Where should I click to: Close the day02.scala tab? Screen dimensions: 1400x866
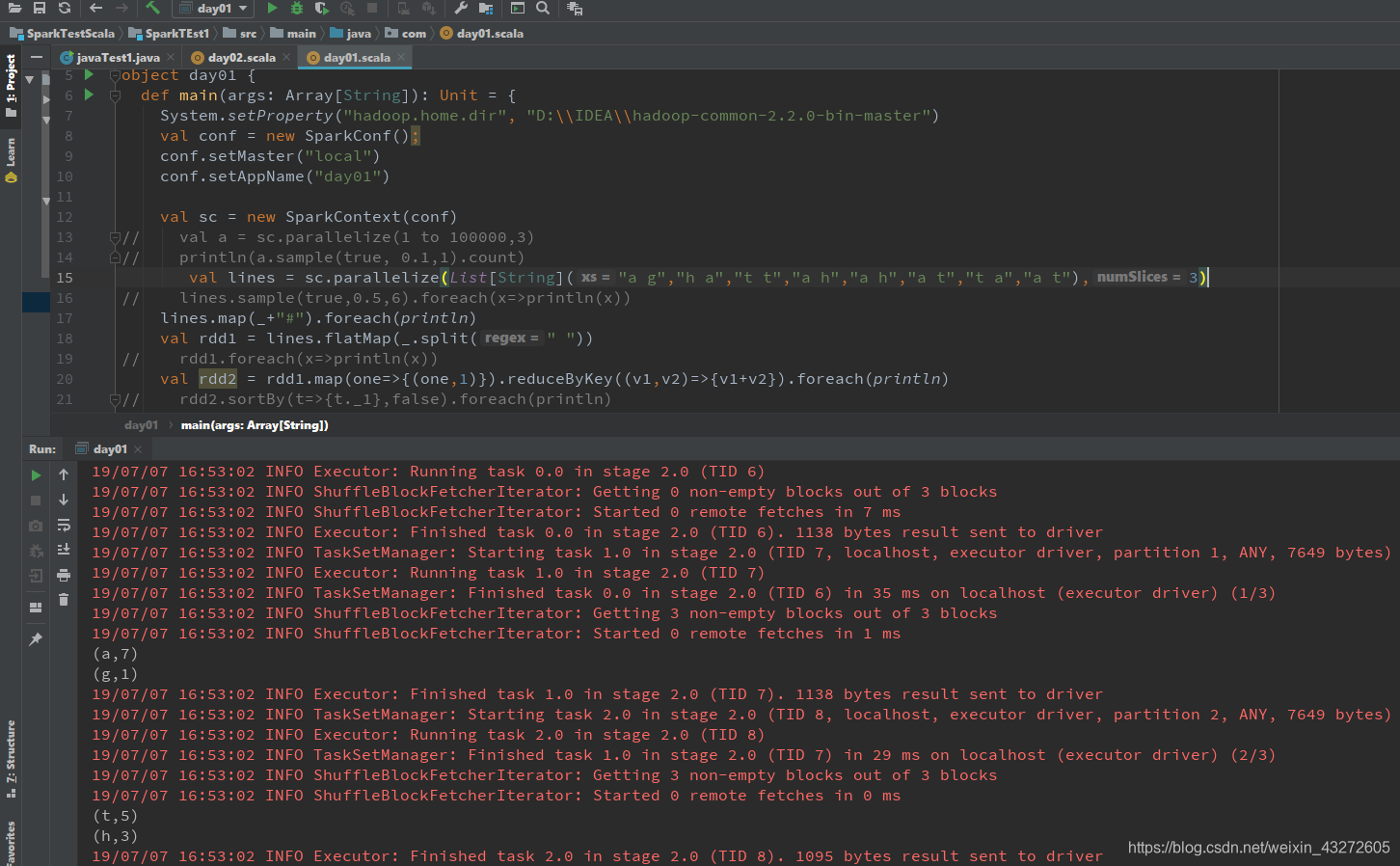click(x=286, y=58)
